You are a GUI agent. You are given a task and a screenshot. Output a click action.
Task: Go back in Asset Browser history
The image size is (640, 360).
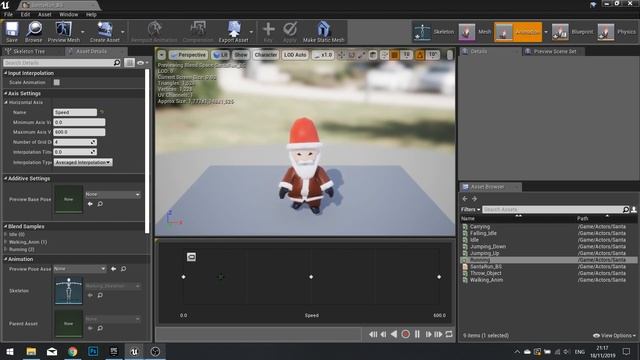[465, 199]
